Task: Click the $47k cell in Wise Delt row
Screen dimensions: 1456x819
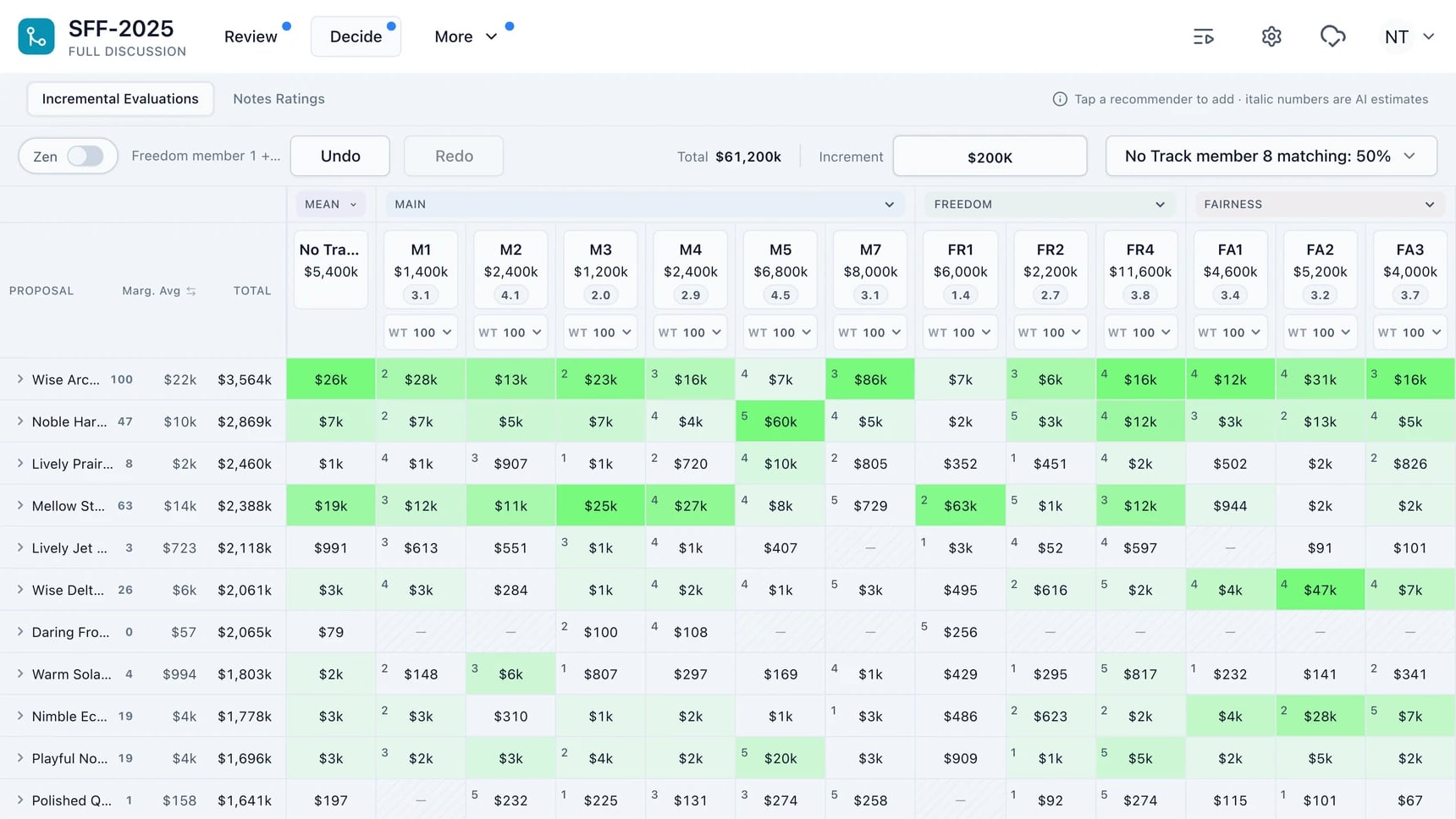Action: 1320,590
